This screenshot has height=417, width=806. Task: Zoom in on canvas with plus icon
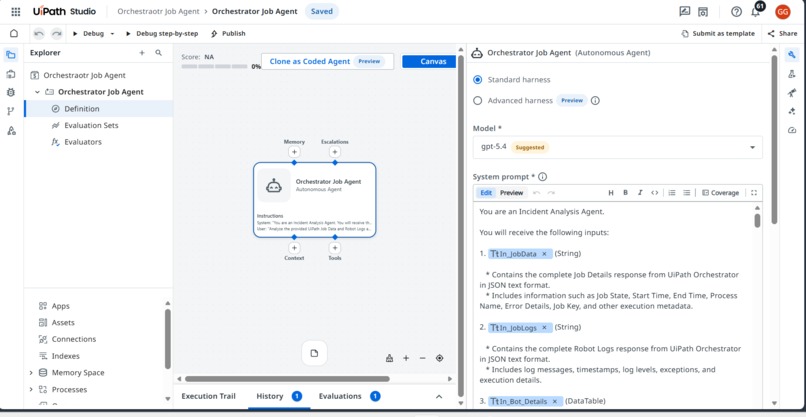tap(406, 358)
